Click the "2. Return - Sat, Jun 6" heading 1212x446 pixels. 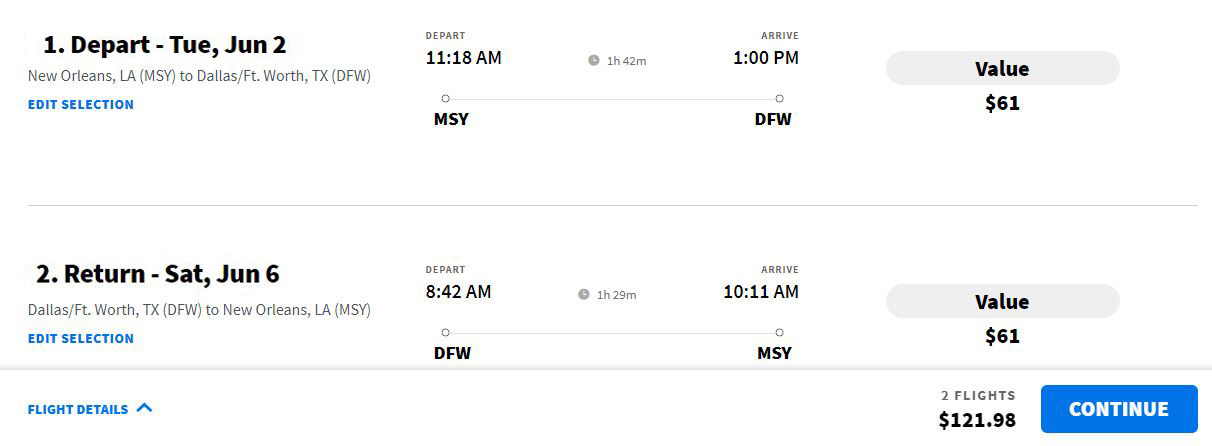click(157, 274)
